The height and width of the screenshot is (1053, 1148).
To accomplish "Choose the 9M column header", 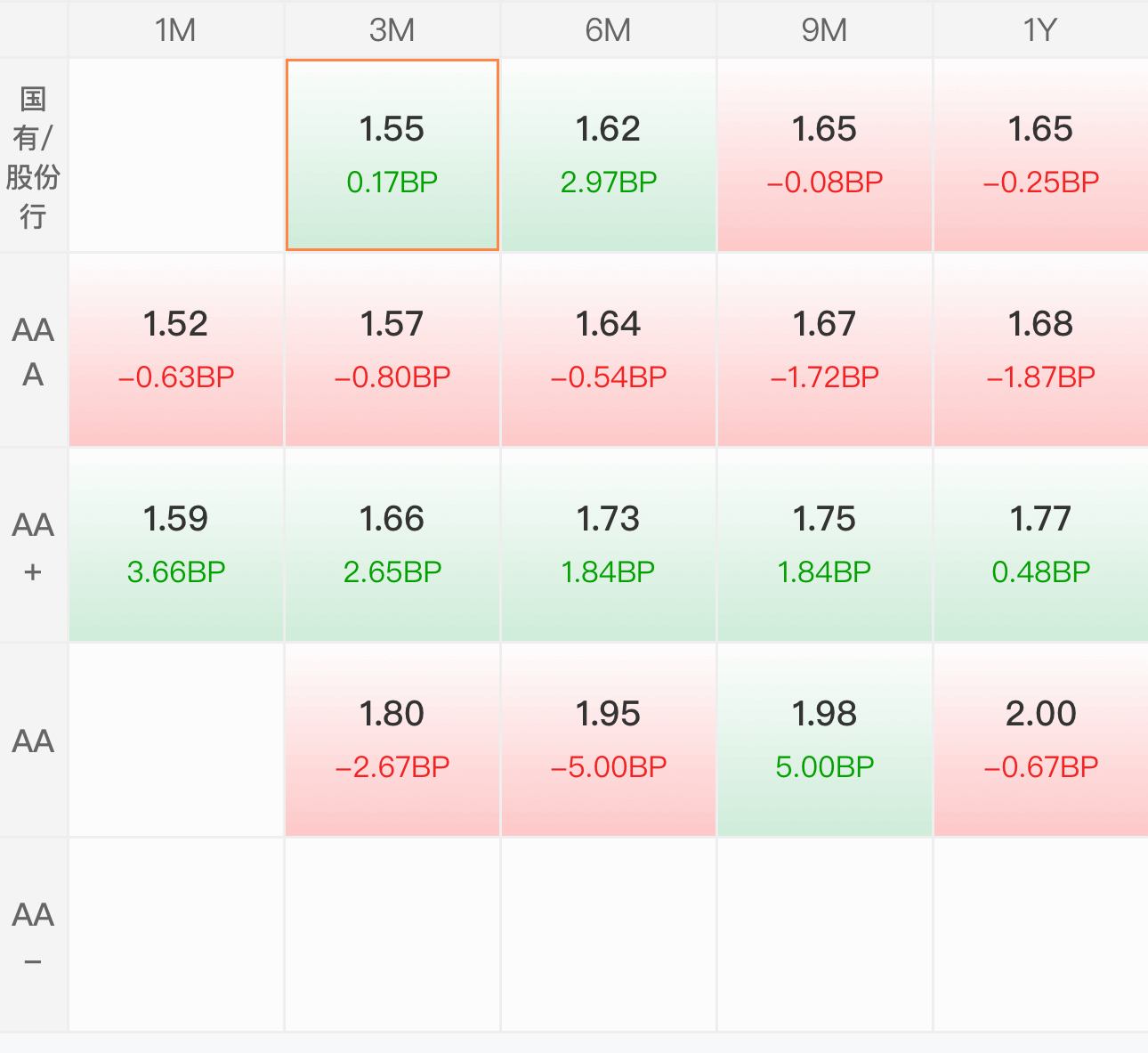I will pyautogui.click(x=824, y=29).
